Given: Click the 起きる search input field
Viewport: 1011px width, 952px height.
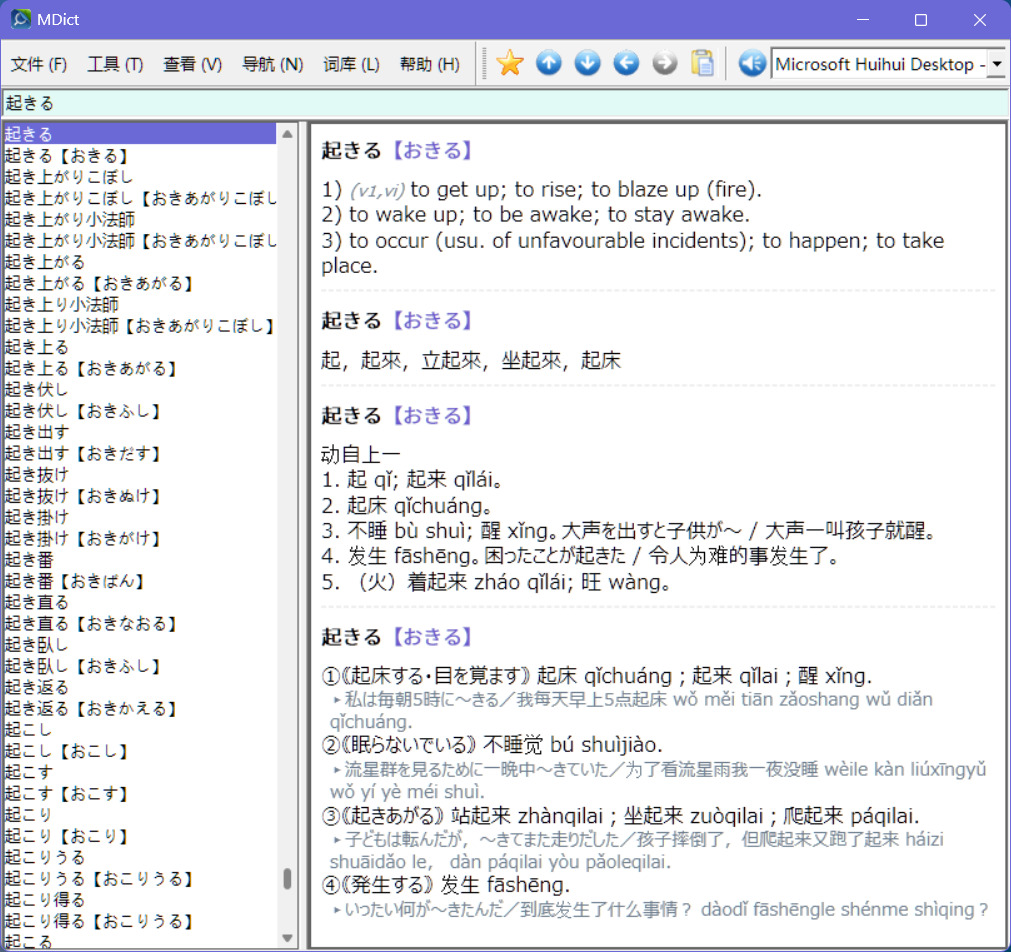Looking at the screenshot, I should pyautogui.click(x=506, y=103).
